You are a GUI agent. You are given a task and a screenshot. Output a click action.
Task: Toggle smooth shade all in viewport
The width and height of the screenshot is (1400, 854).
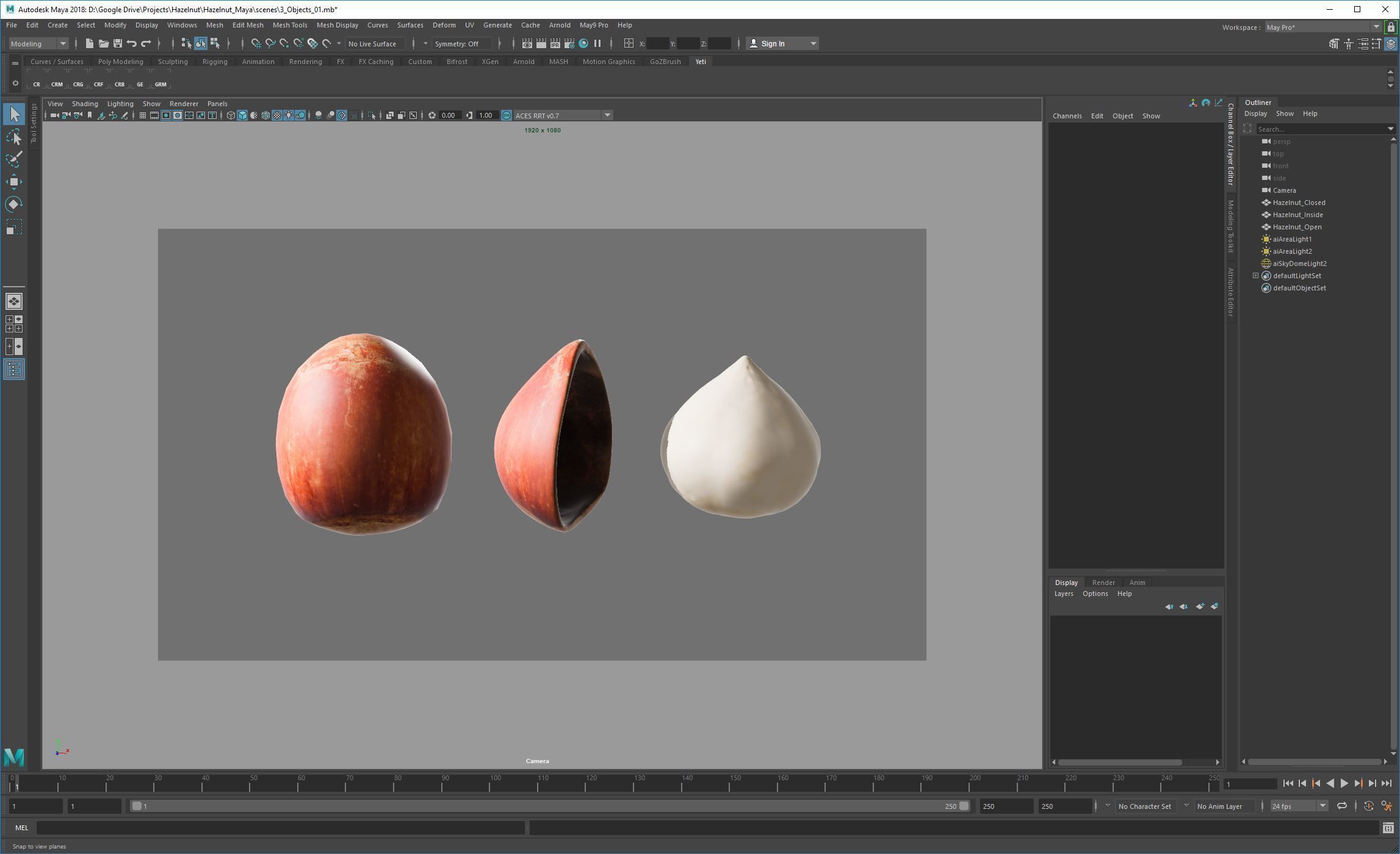coord(242,115)
